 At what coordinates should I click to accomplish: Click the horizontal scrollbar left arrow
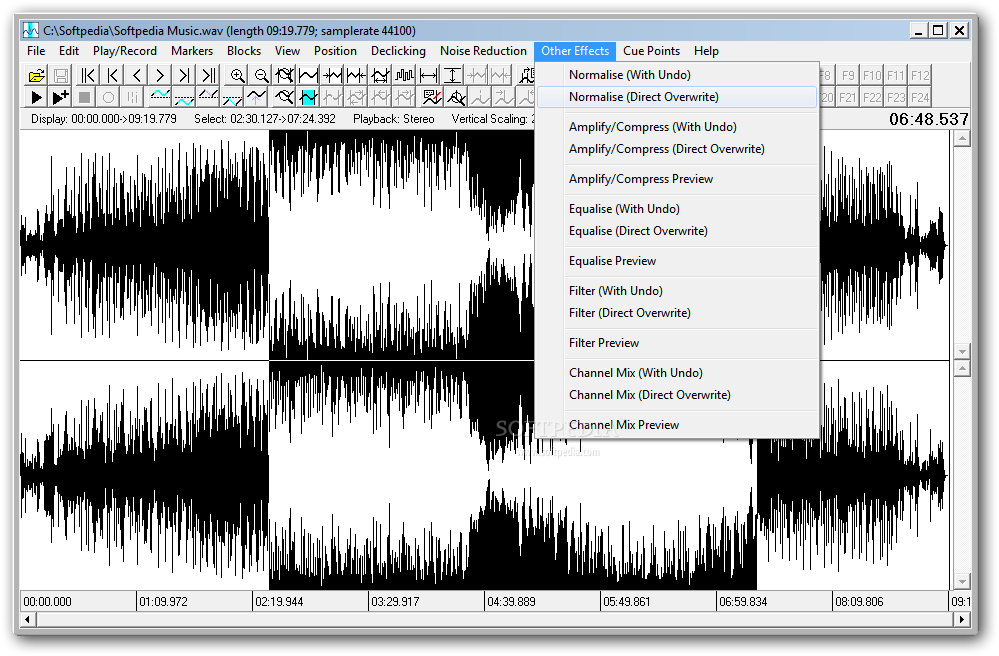pos(27,619)
